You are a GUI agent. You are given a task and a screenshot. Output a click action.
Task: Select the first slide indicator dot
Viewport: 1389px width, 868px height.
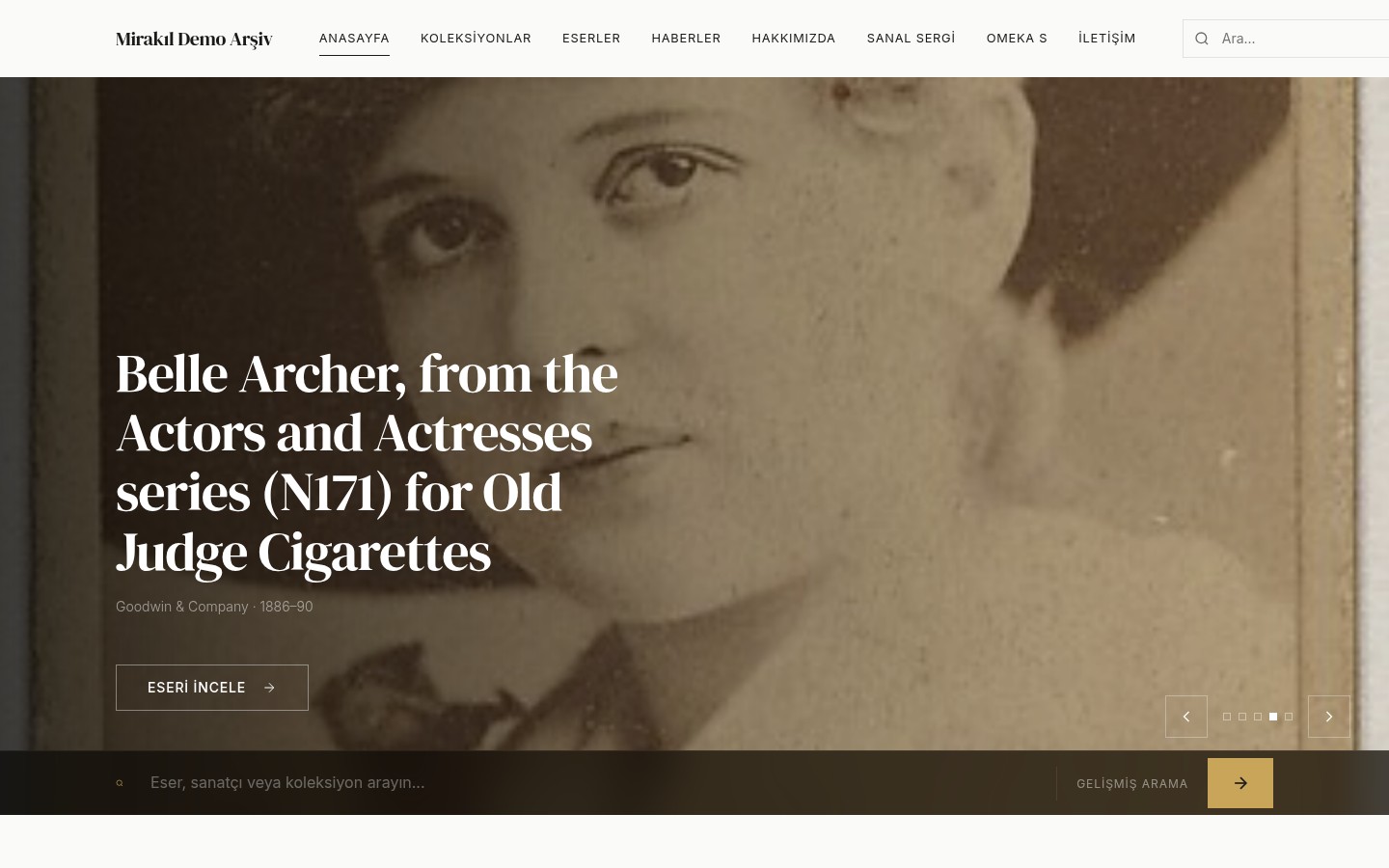click(1227, 717)
